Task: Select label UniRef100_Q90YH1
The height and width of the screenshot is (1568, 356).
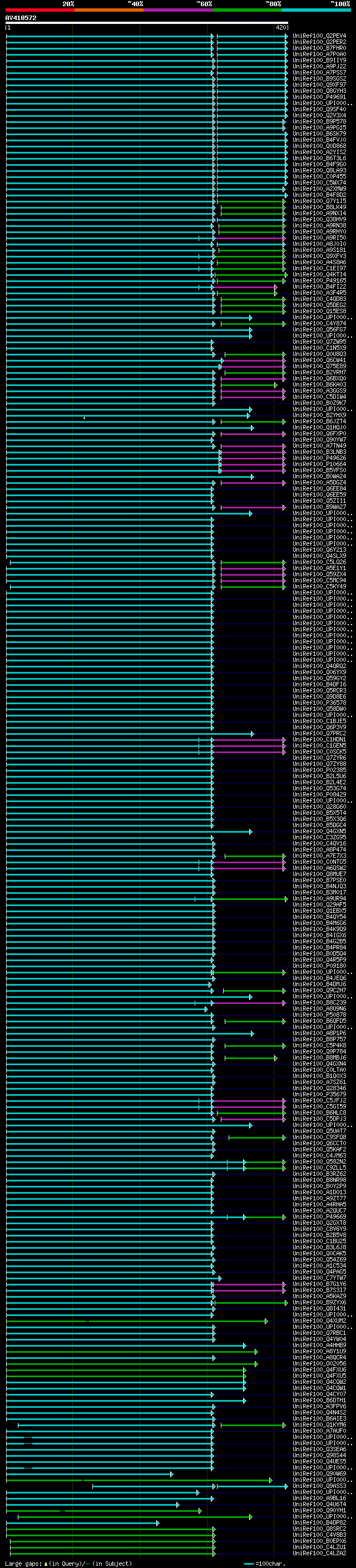Action: [319, 1510]
